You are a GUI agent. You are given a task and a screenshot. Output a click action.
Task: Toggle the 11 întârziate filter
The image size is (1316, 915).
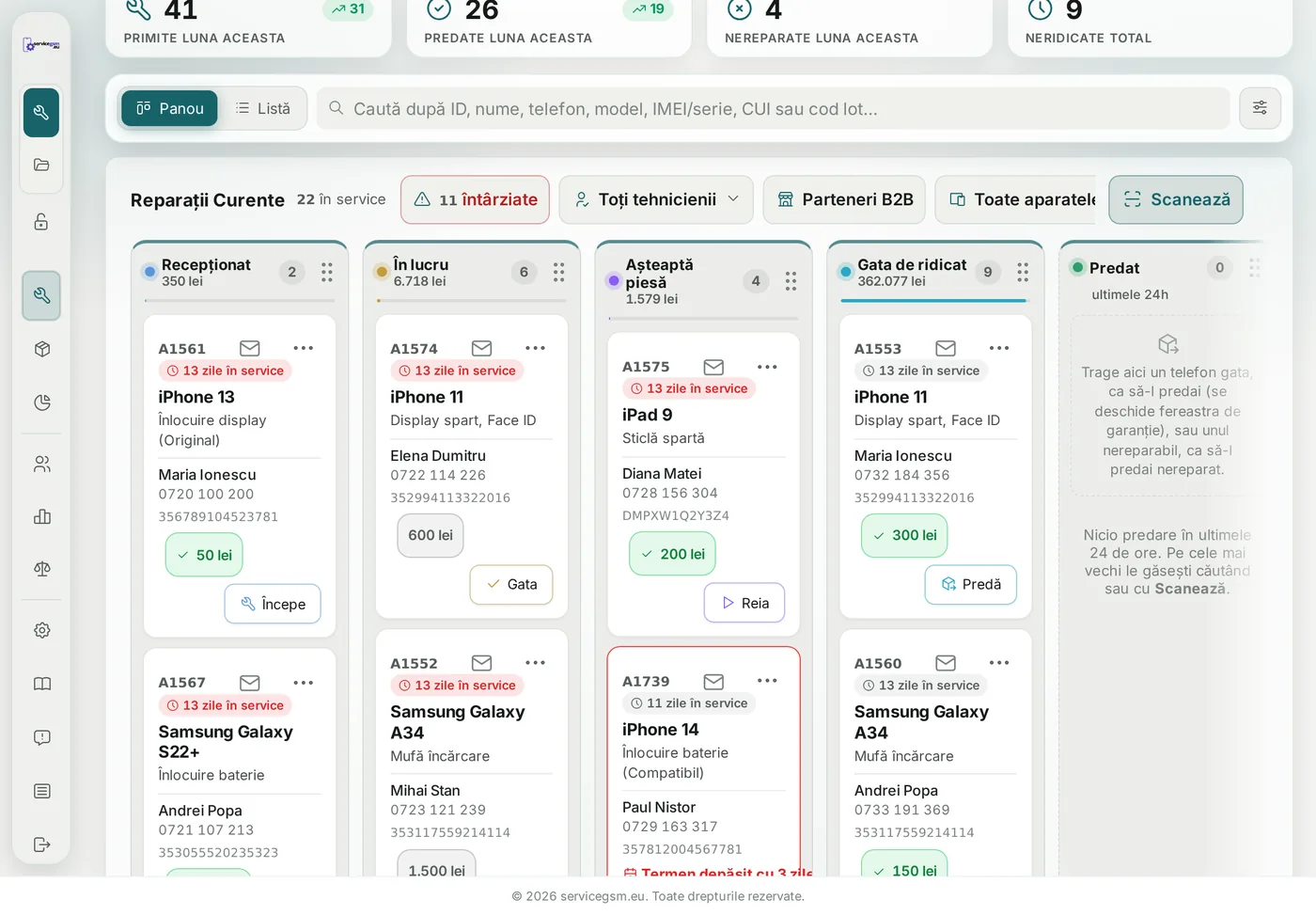point(475,199)
